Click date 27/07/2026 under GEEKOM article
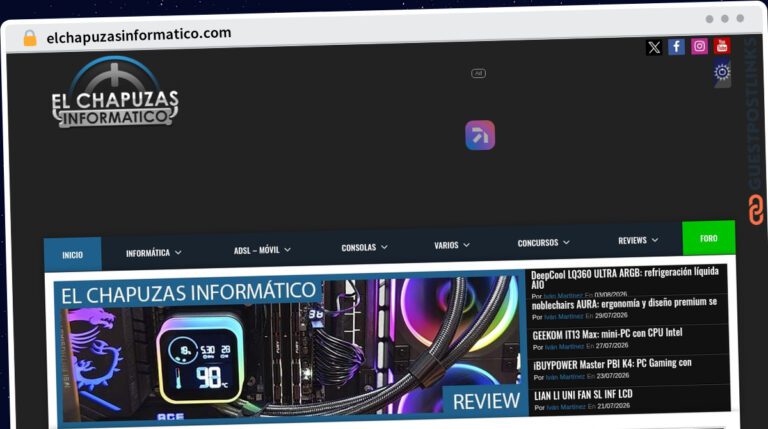The image size is (768, 429). pyautogui.click(x=612, y=346)
